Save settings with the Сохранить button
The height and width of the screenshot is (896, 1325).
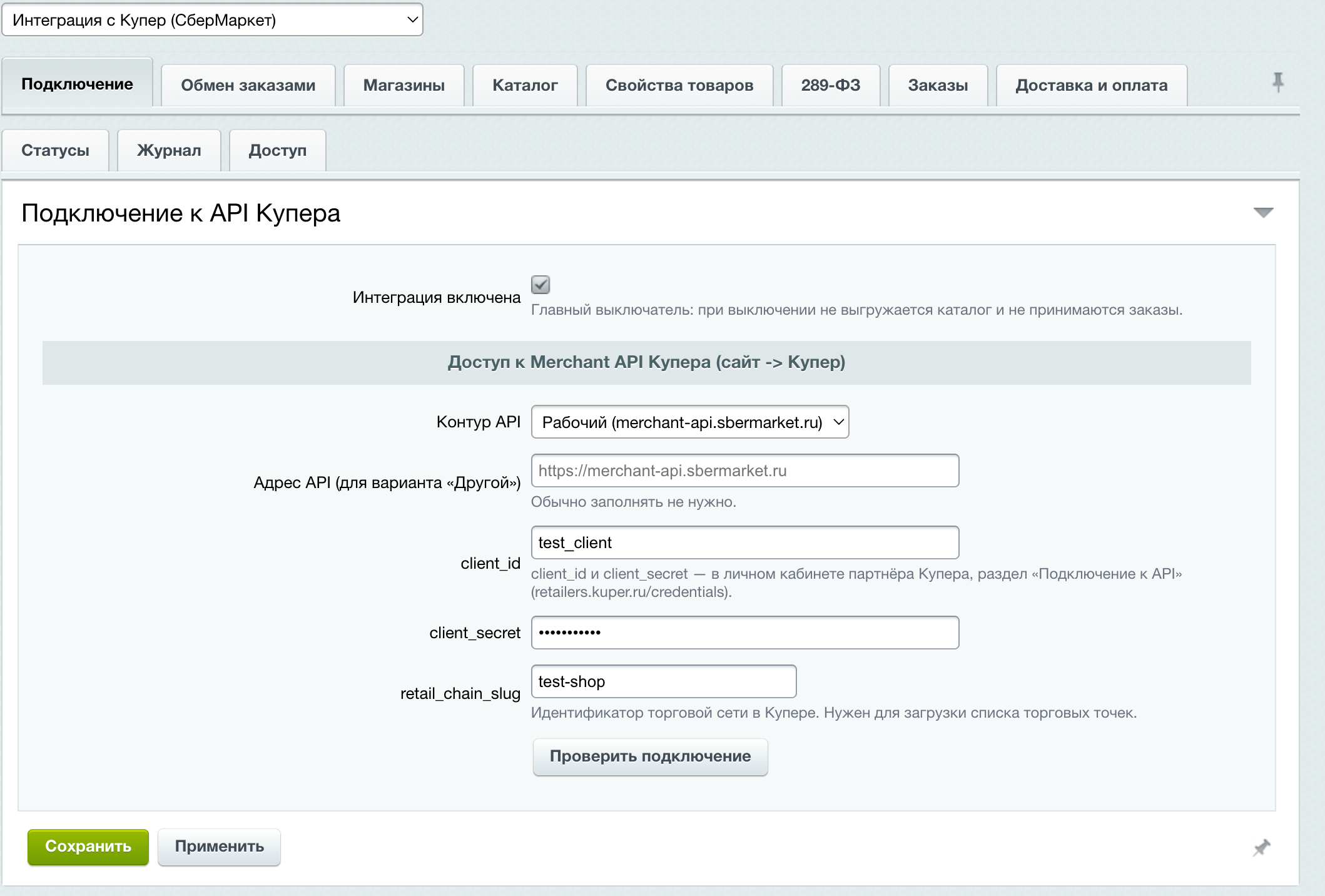coord(88,847)
